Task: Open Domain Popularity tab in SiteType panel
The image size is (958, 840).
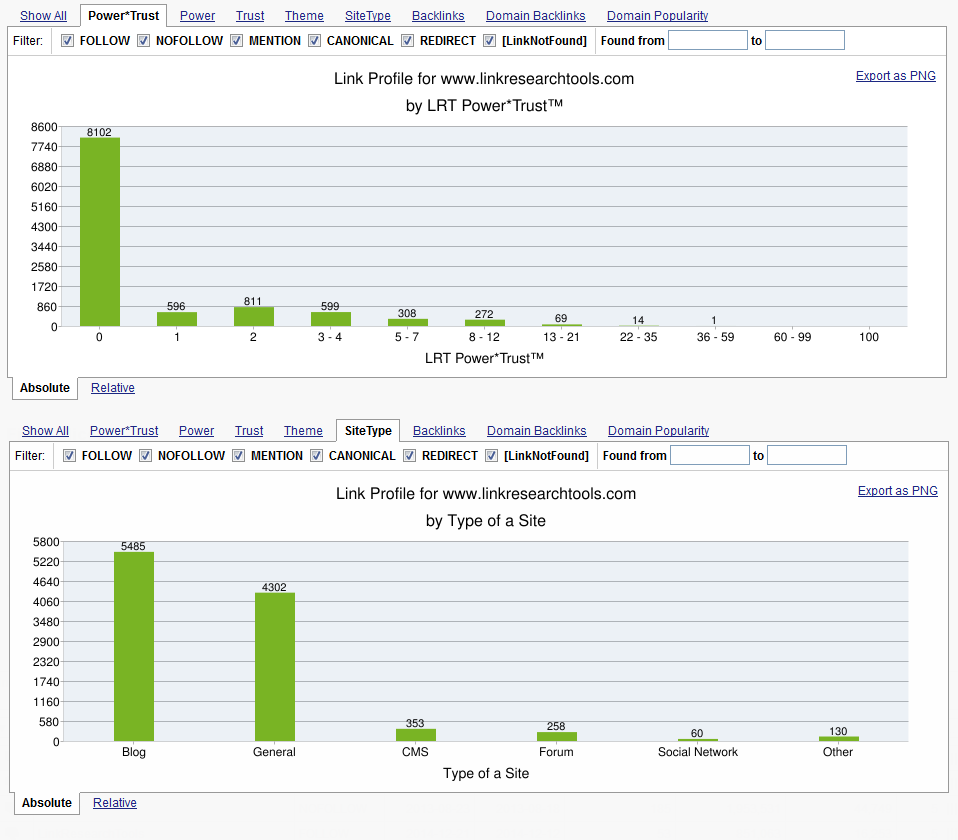Action: click(659, 431)
